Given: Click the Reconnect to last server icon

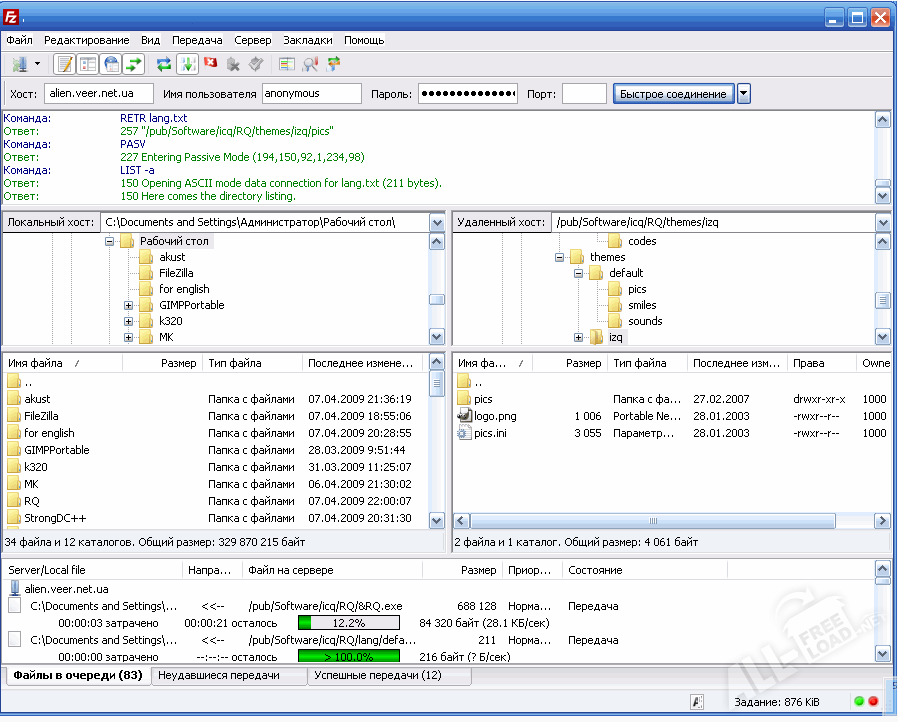Looking at the screenshot, I should (x=256, y=64).
